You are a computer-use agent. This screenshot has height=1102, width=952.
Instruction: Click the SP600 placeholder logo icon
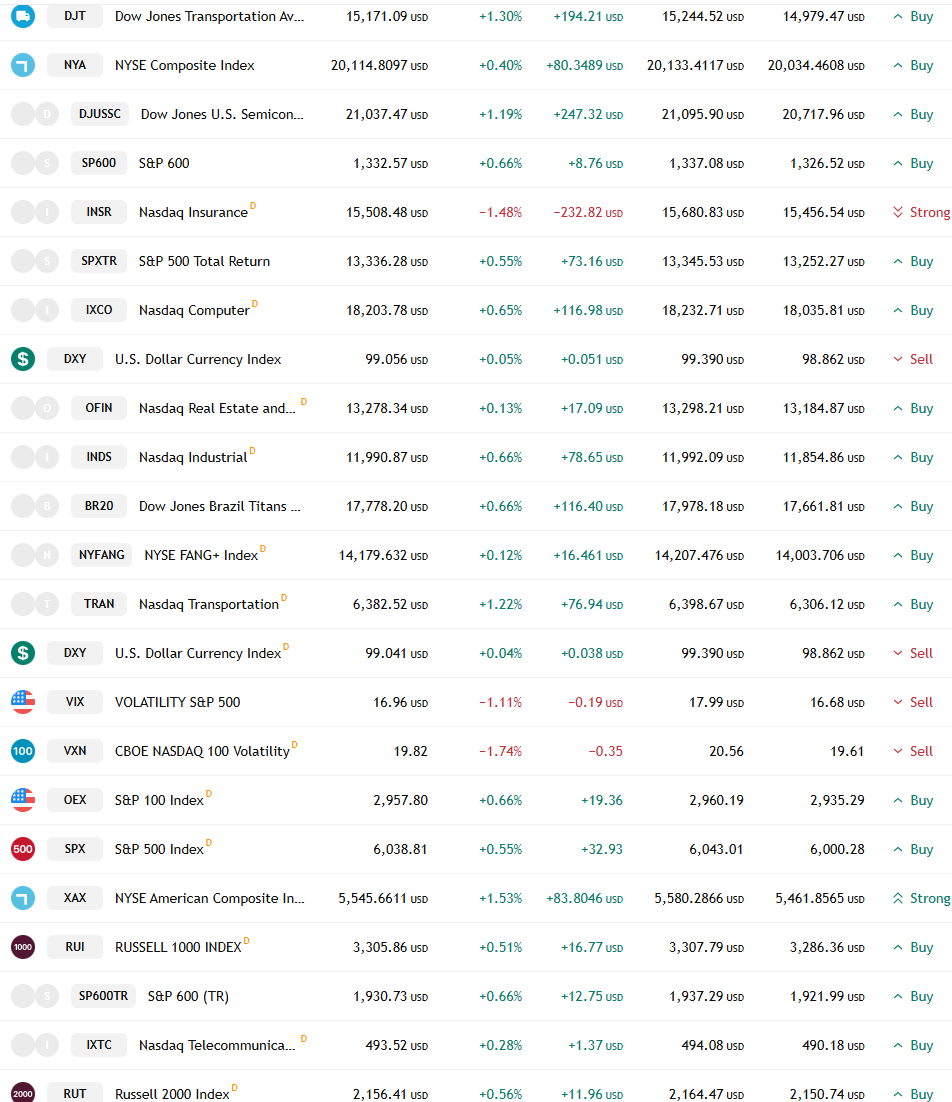pyautogui.click(x=35, y=163)
